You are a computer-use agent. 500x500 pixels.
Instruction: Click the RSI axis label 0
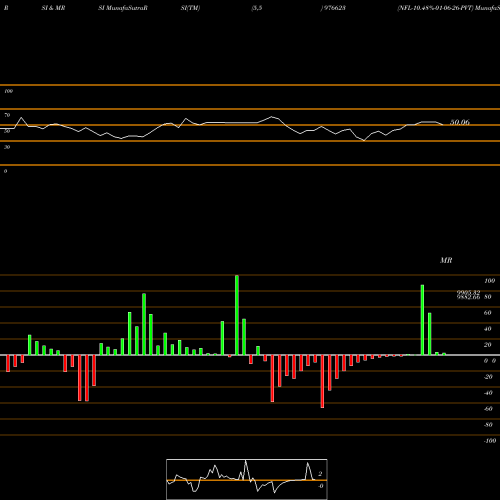[x=5, y=171]
